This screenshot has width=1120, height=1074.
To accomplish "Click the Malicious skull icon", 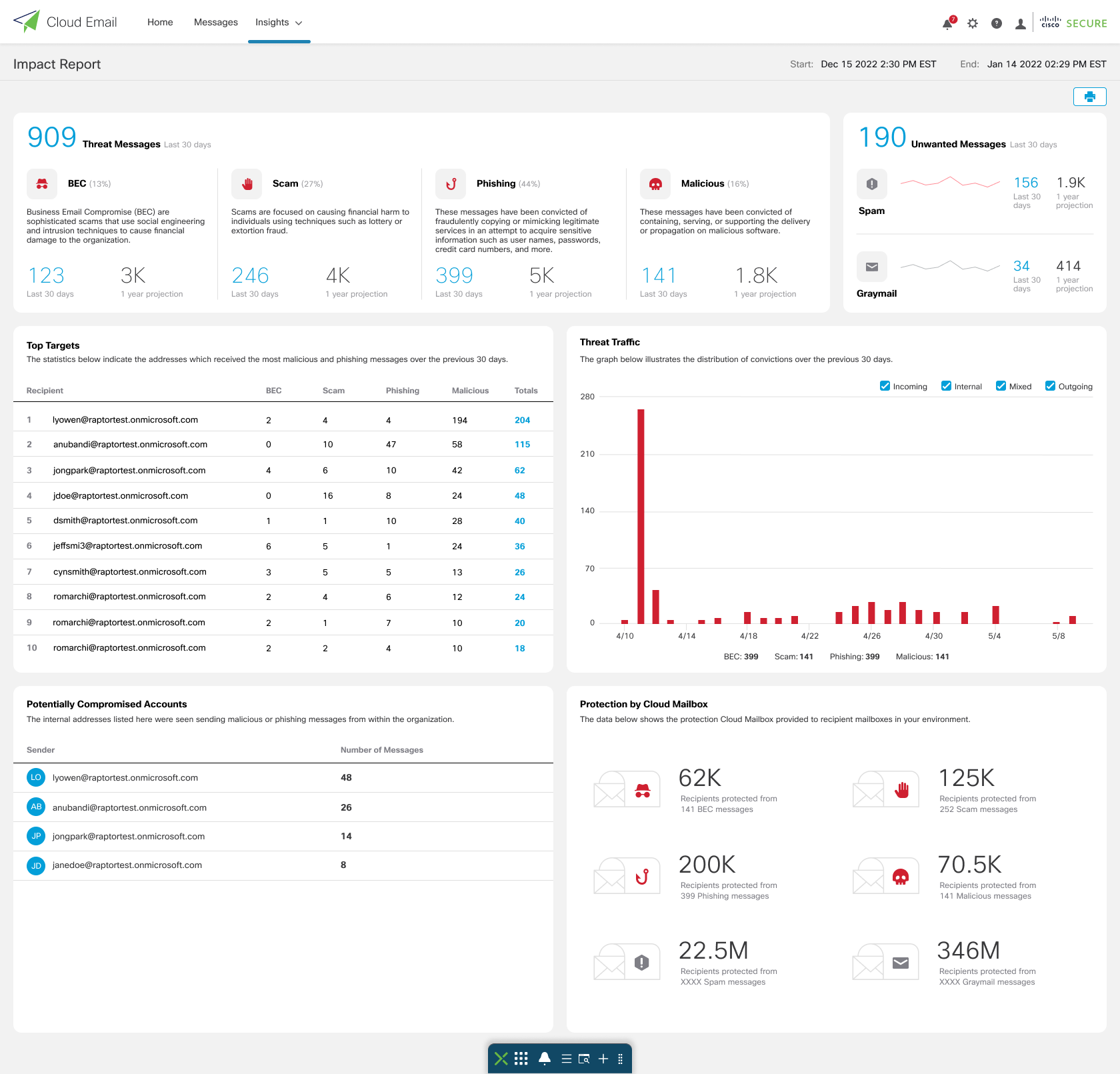I will point(655,184).
